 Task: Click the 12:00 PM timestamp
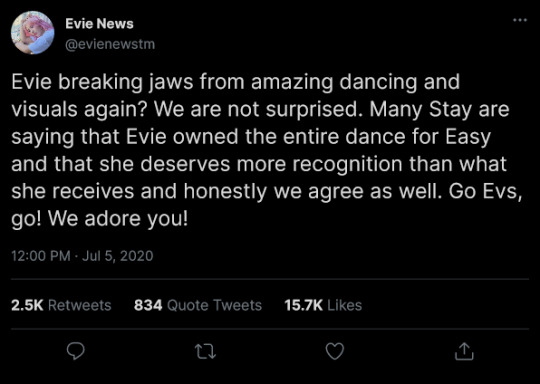pyautogui.click(x=41, y=256)
